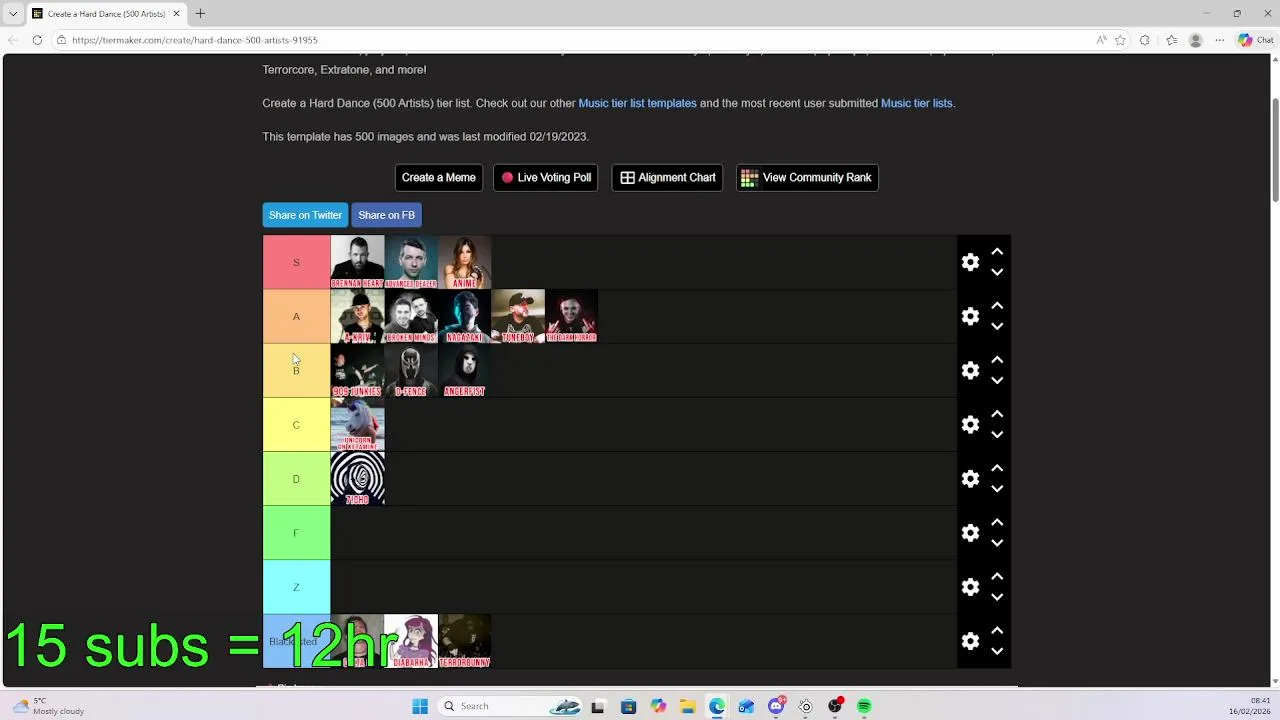
Task: Move the B tier row up
Action: click(x=997, y=360)
